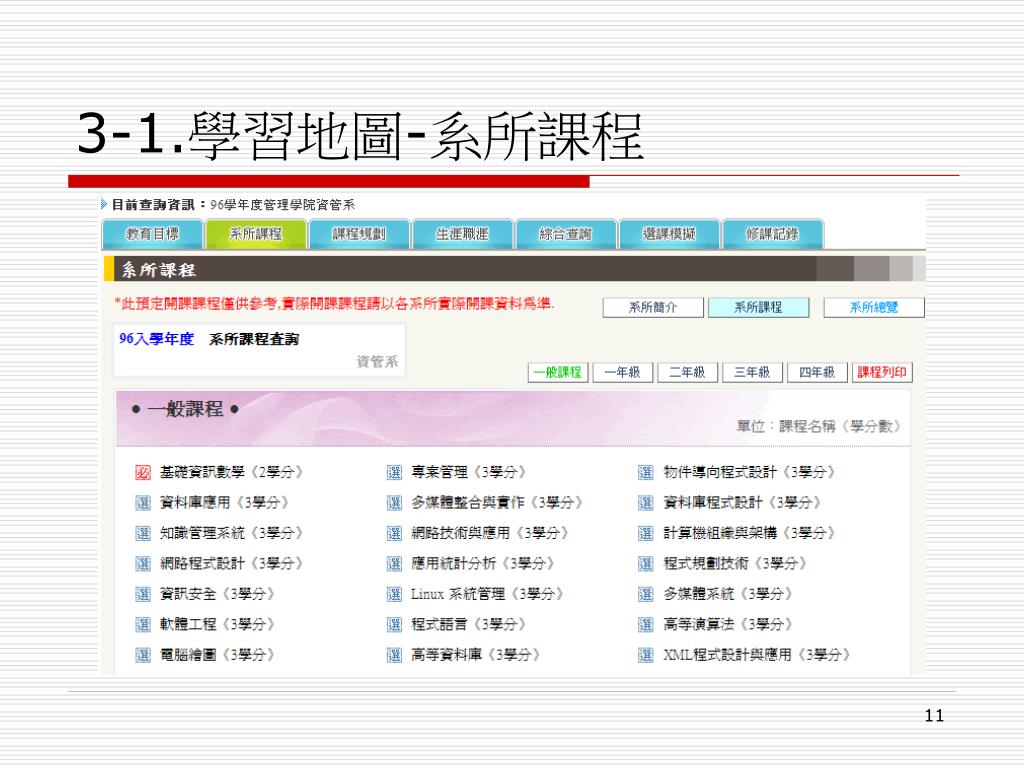
Task: Open course 高等演算法《3學分》
Action: [728, 625]
